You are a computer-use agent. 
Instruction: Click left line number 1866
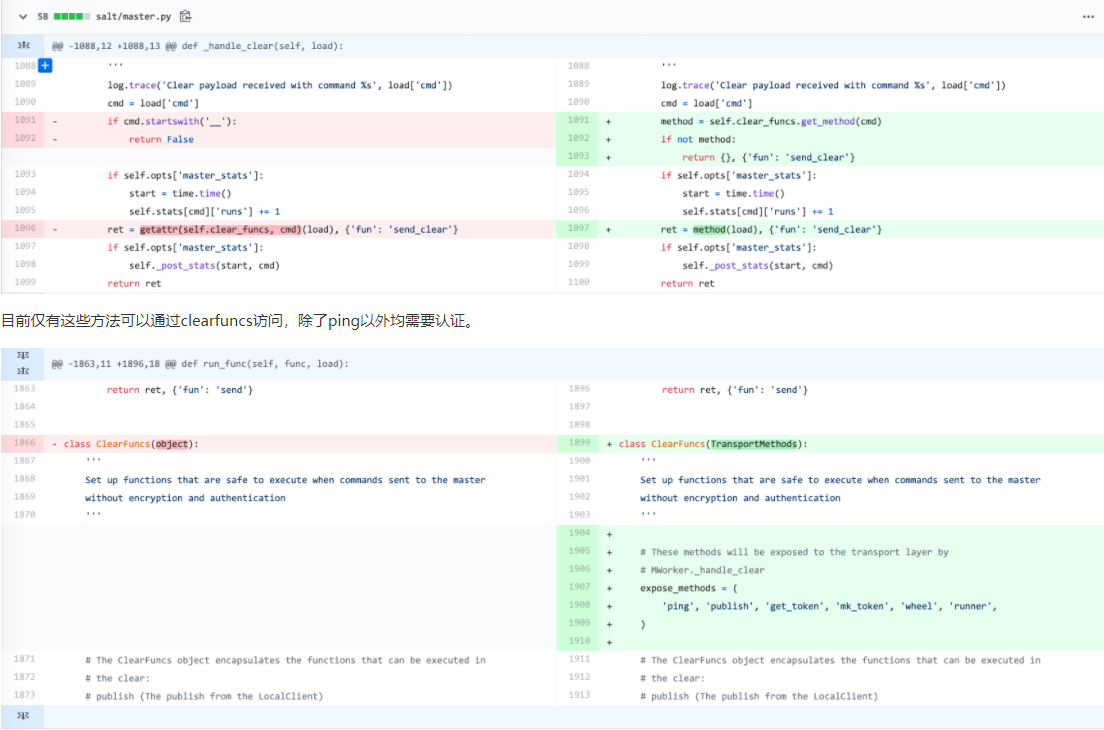click(25, 443)
